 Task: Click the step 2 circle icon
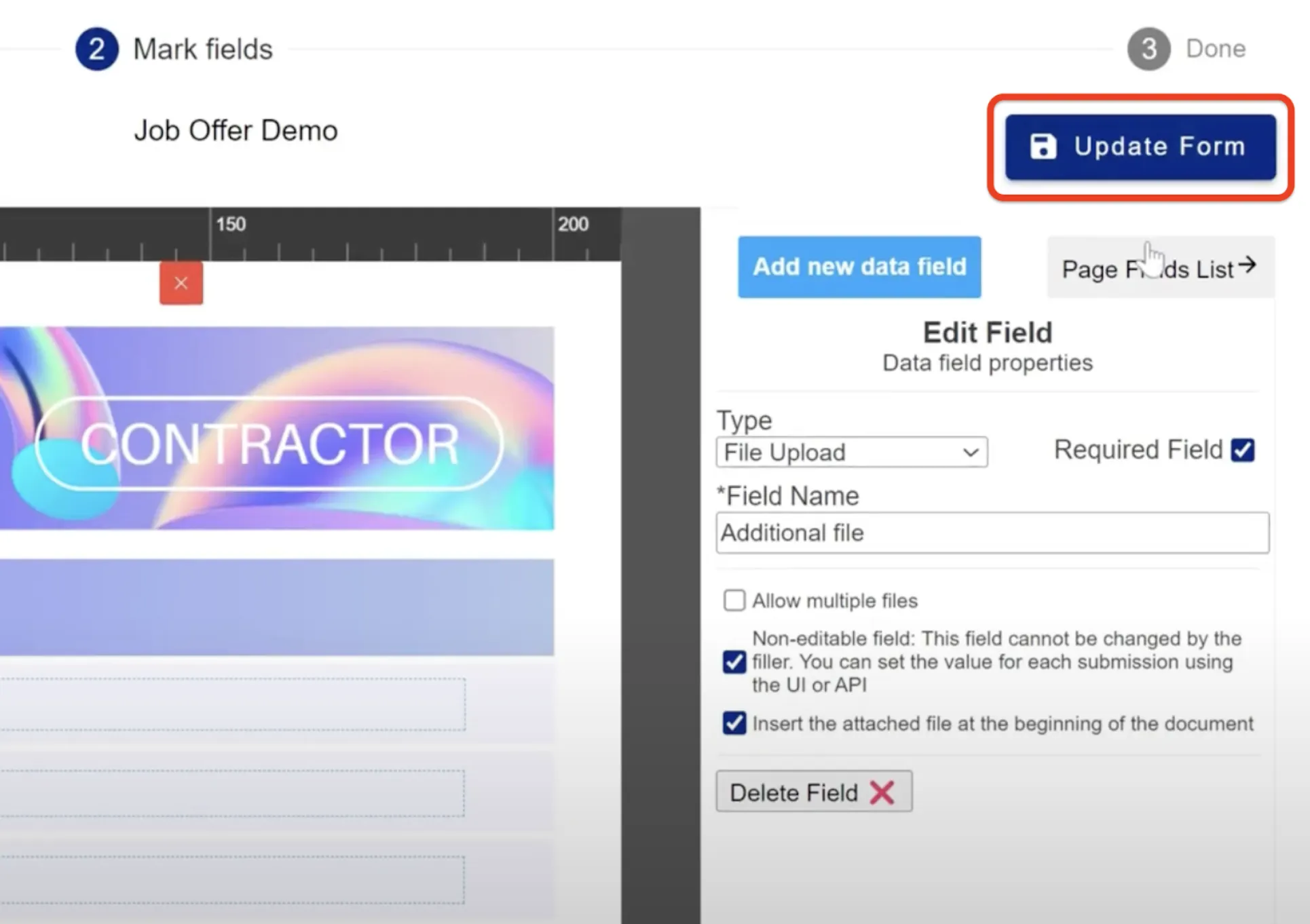96,49
